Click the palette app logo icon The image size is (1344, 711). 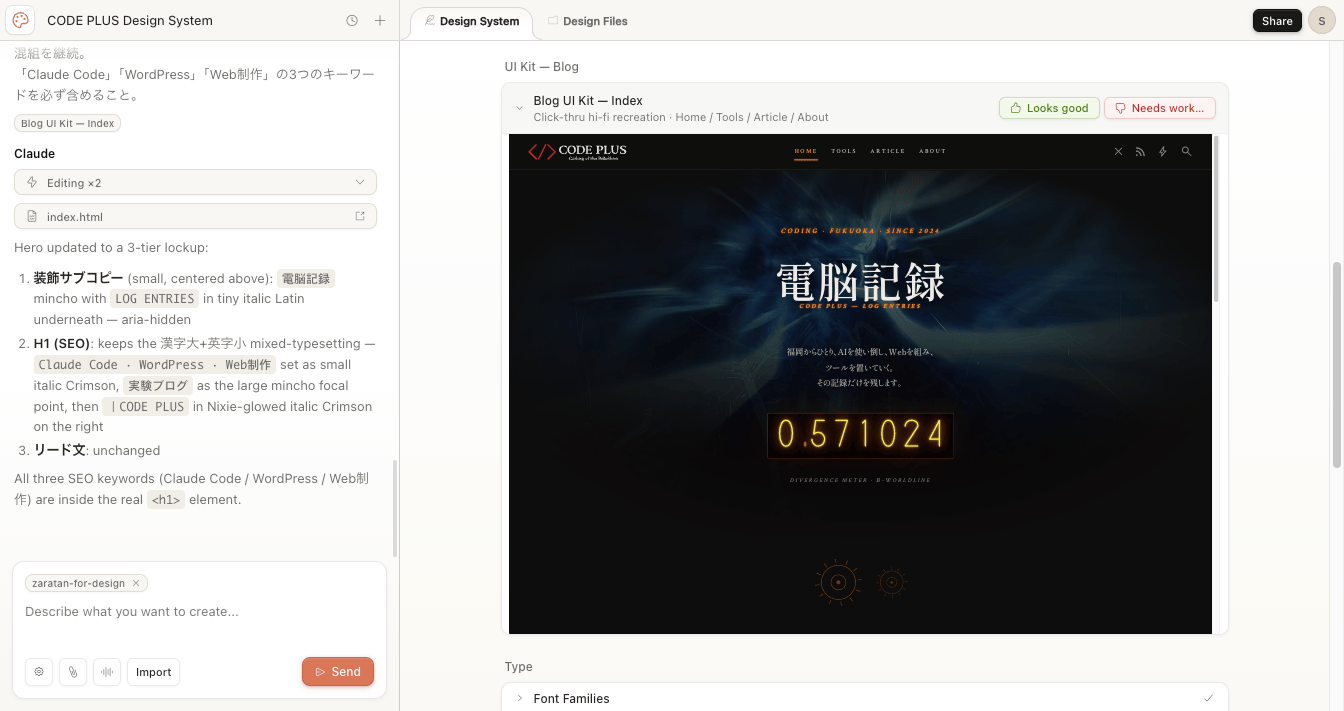tap(21, 20)
